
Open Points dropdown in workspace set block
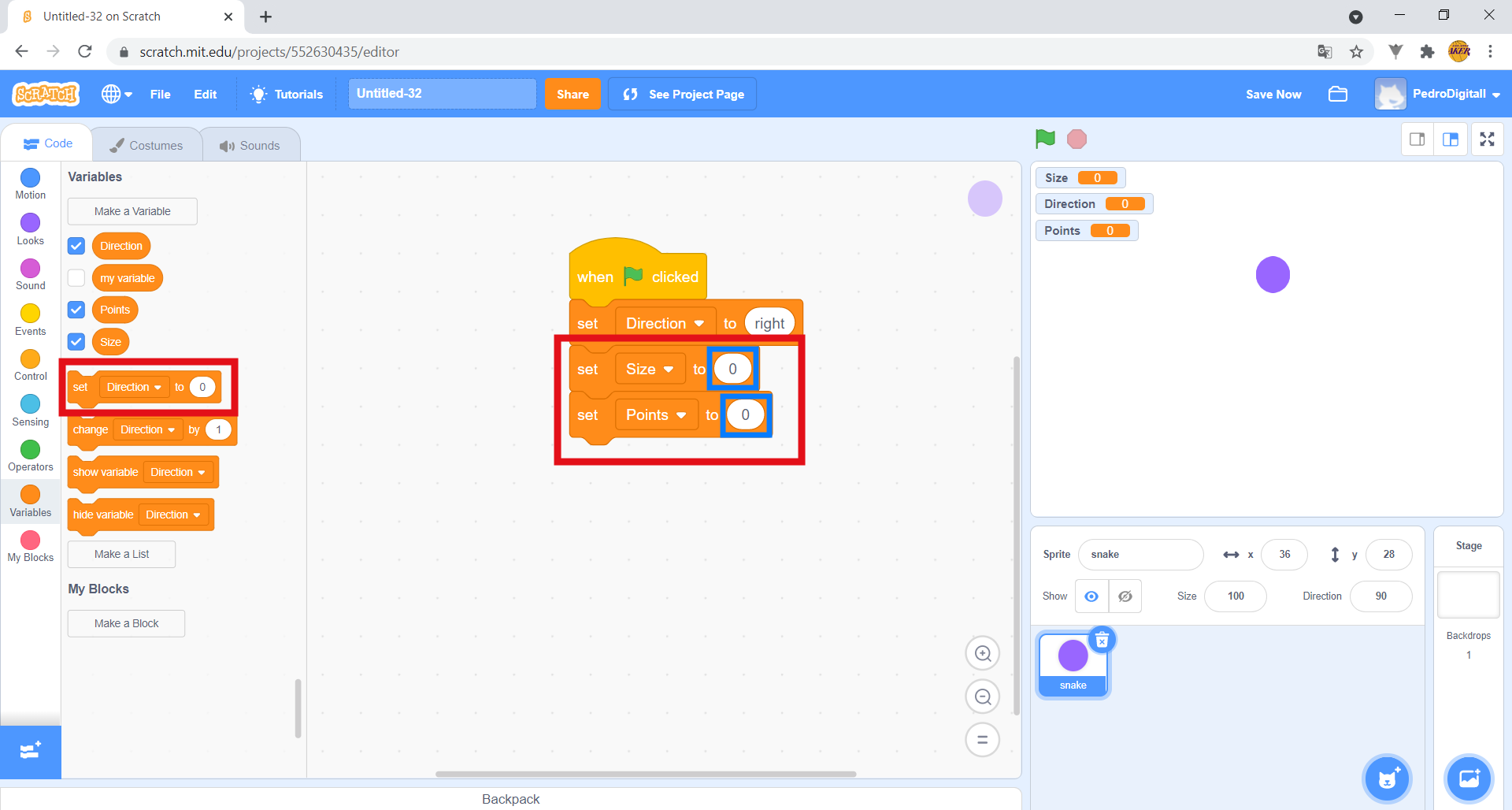657,414
